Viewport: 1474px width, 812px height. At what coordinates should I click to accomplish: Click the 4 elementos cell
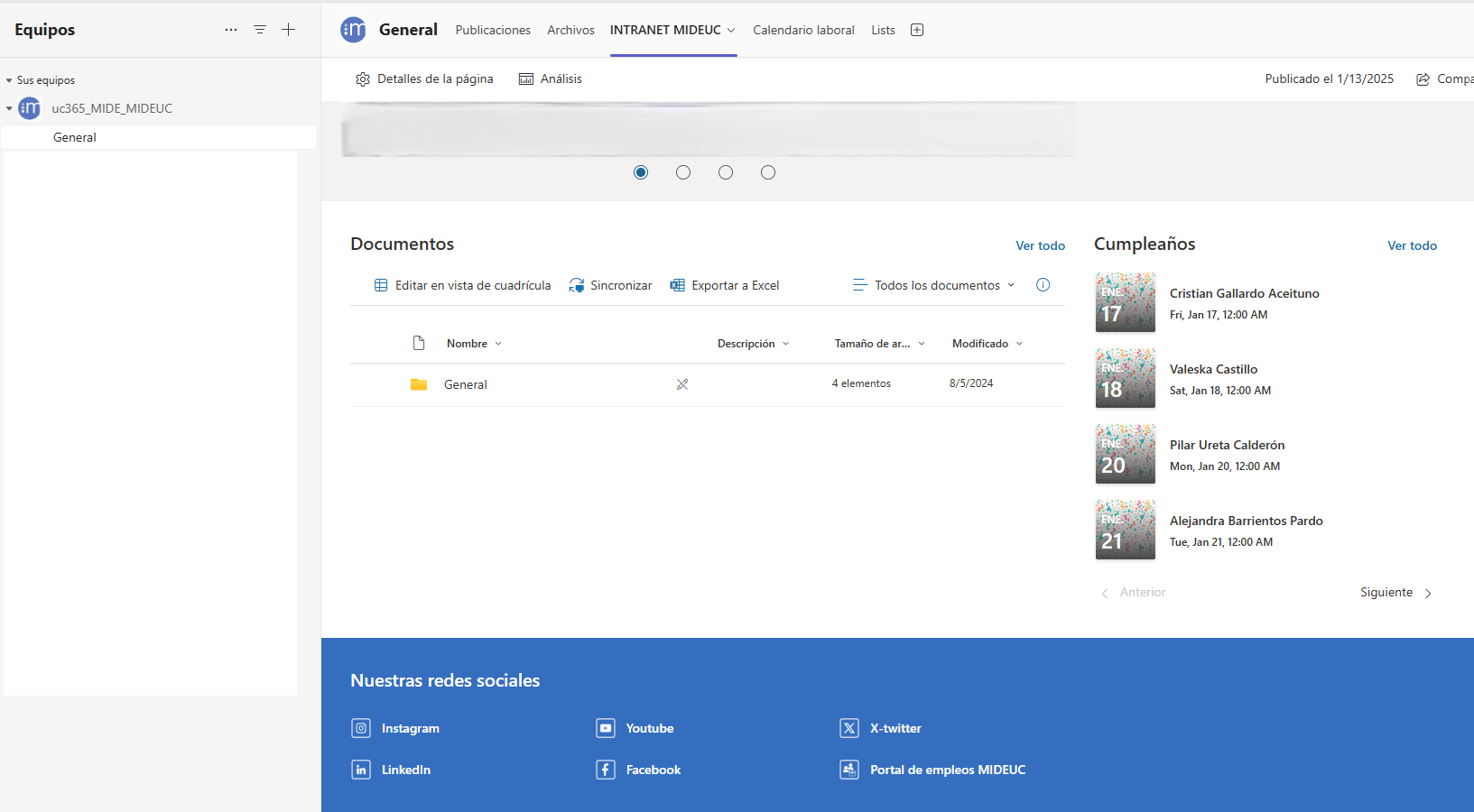861,383
